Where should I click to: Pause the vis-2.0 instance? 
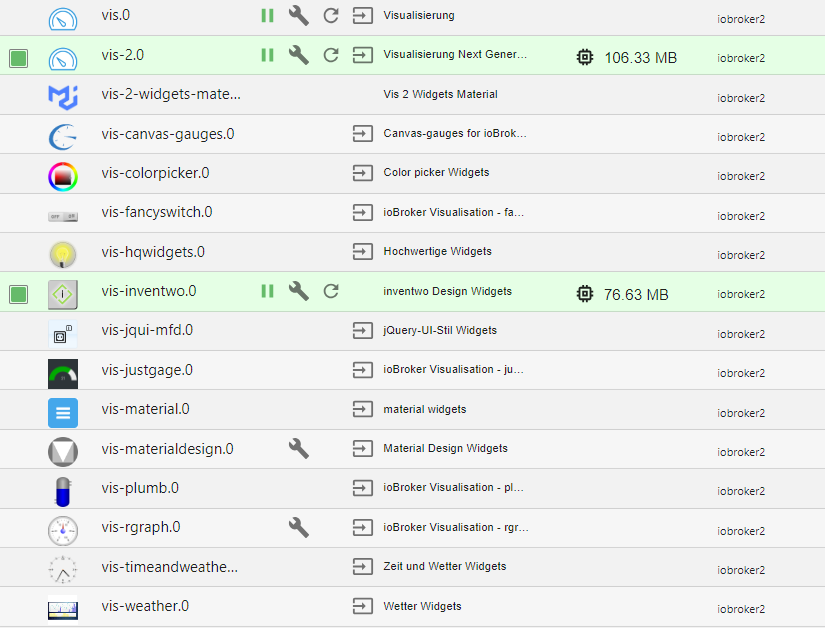(x=267, y=55)
